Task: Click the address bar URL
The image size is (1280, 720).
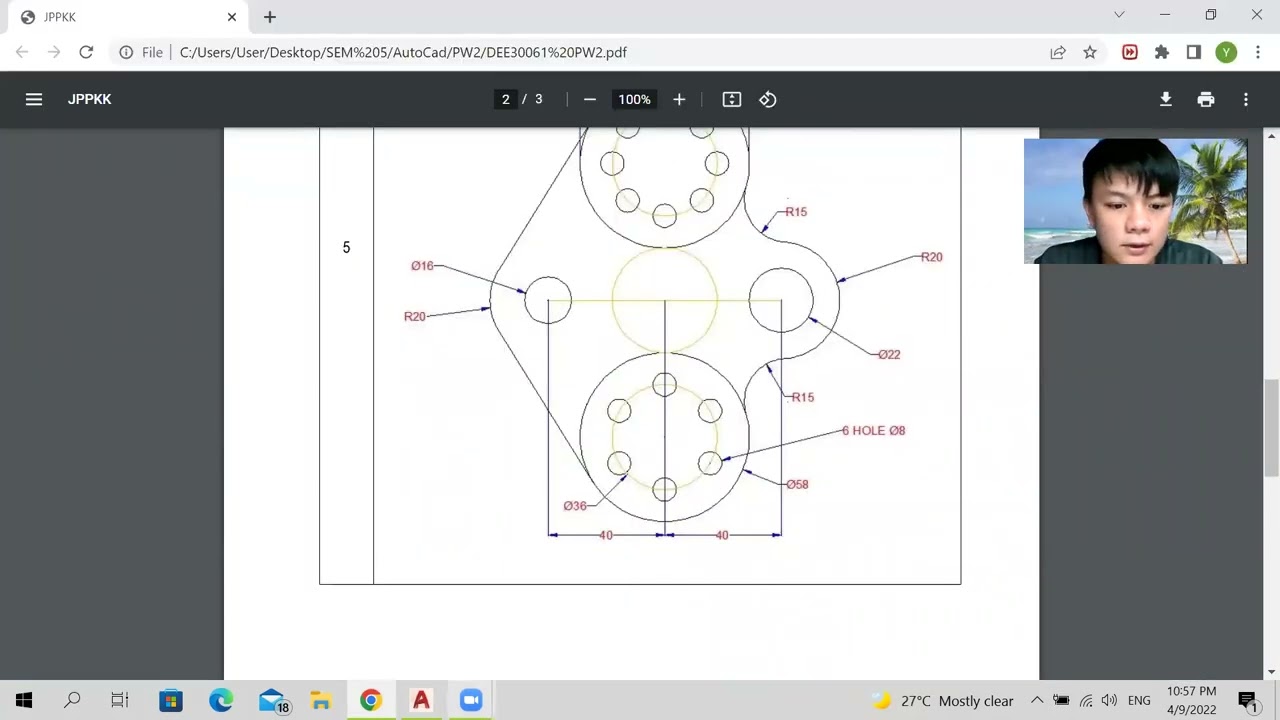Action: (x=403, y=52)
